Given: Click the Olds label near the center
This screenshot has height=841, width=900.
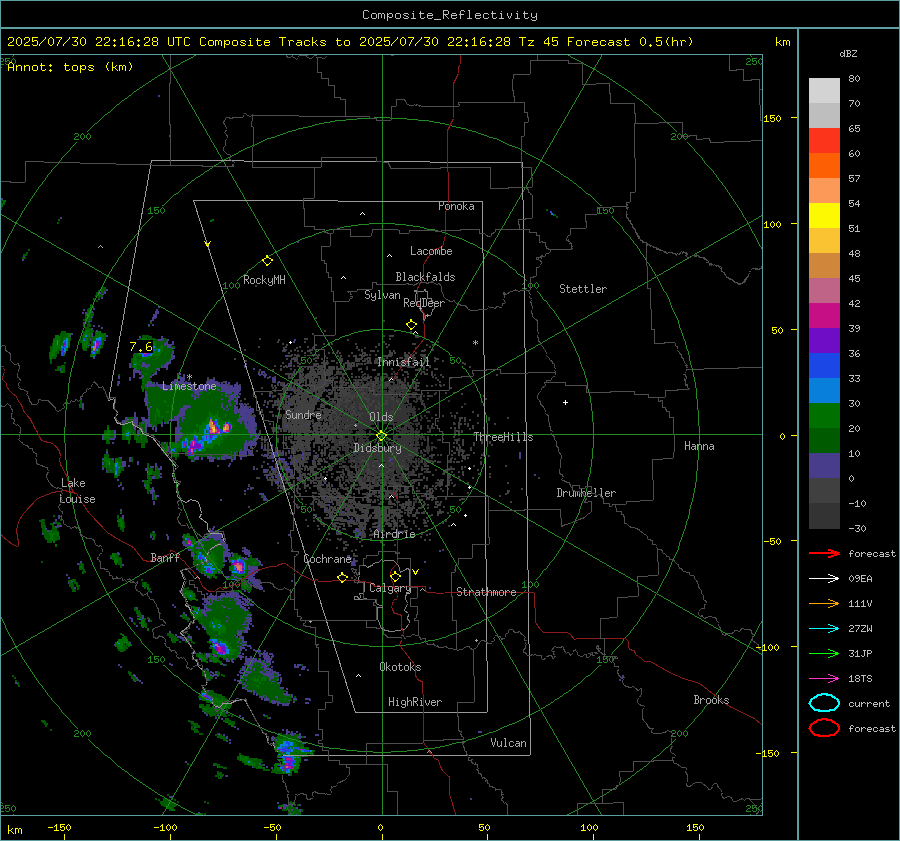Looking at the screenshot, I should tap(381, 417).
